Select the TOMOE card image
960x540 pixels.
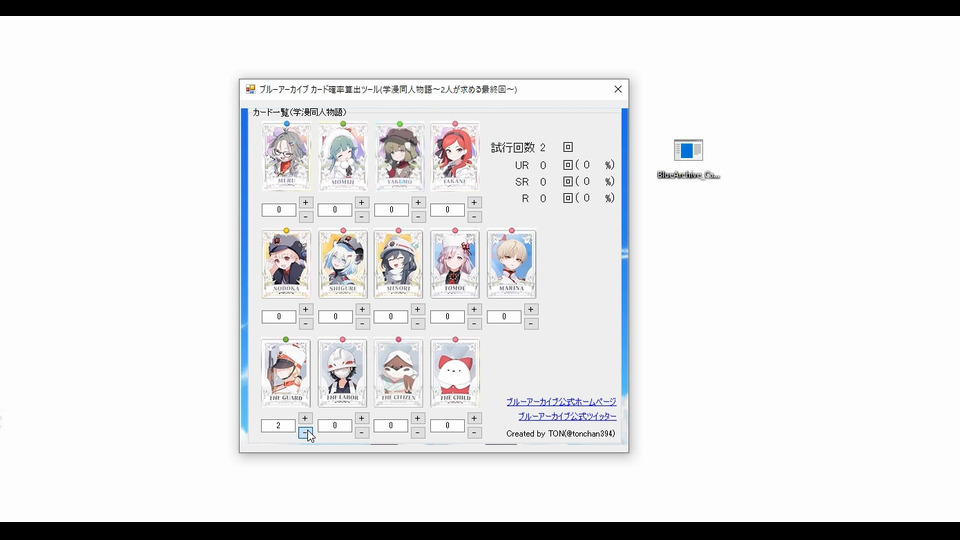[x=455, y=264]
